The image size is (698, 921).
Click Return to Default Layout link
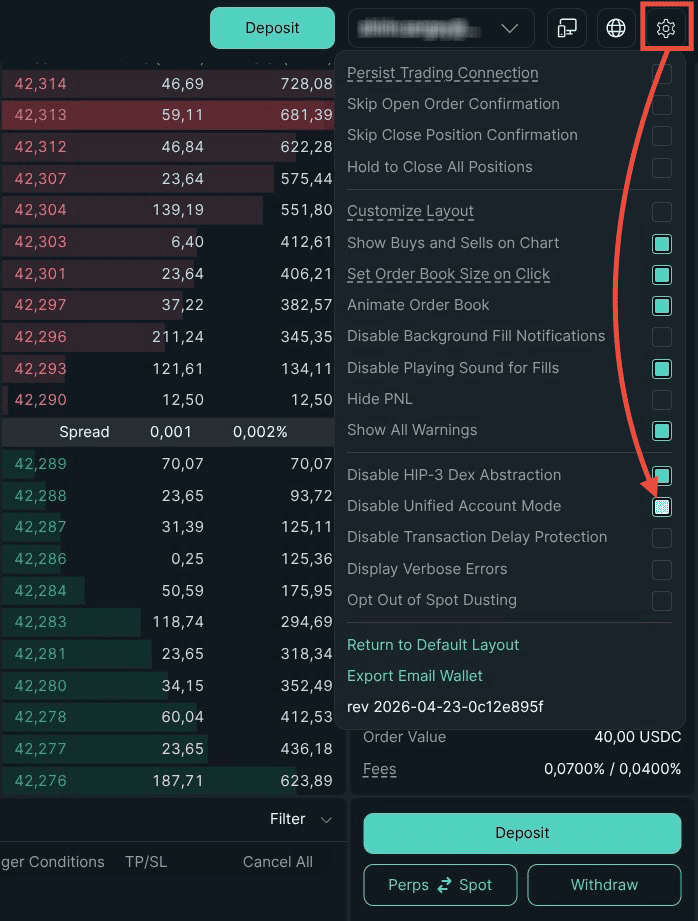[433, 645]
